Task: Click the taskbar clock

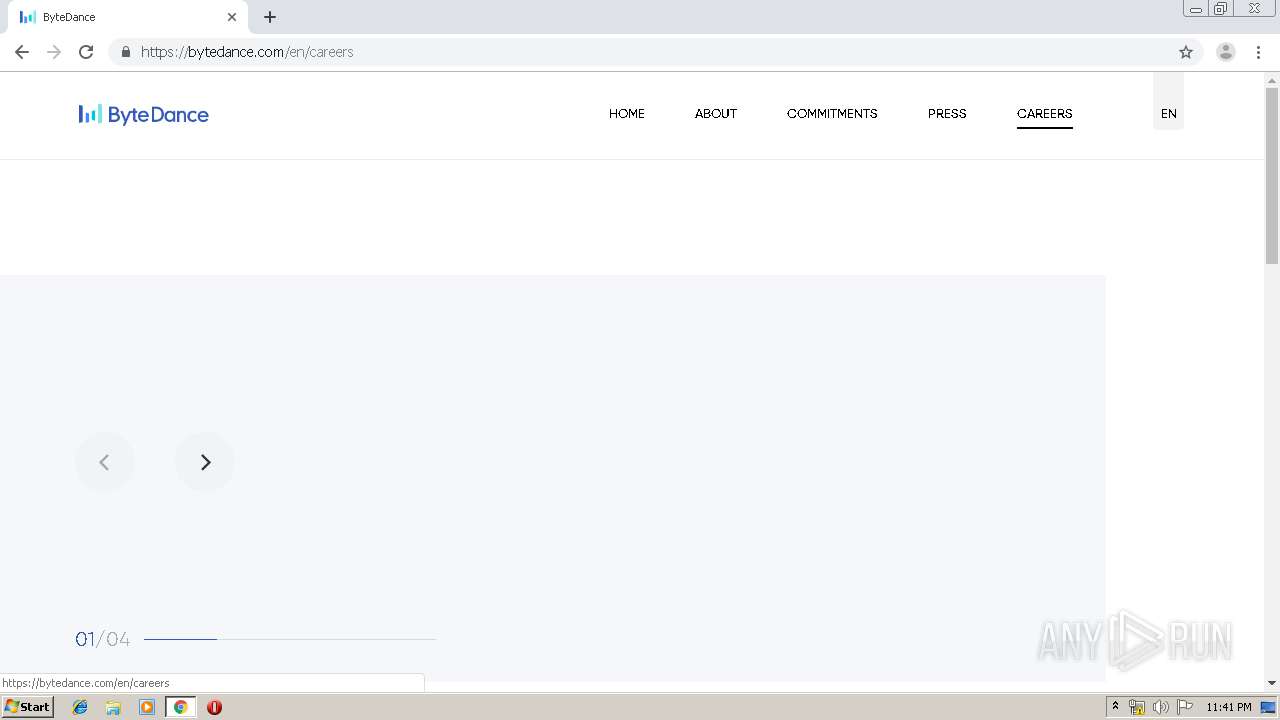Action: point(1229,707)
